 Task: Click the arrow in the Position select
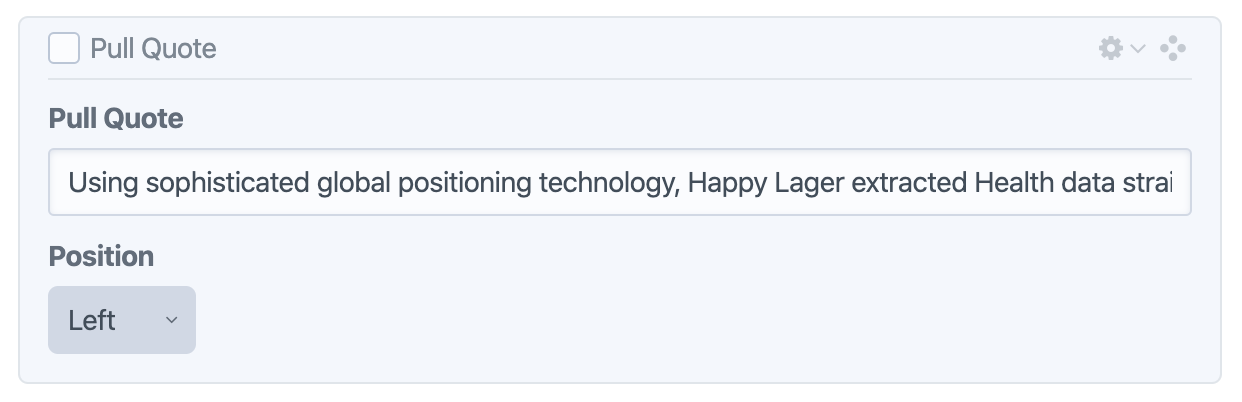pyautogui.click(x=171, y=320)
